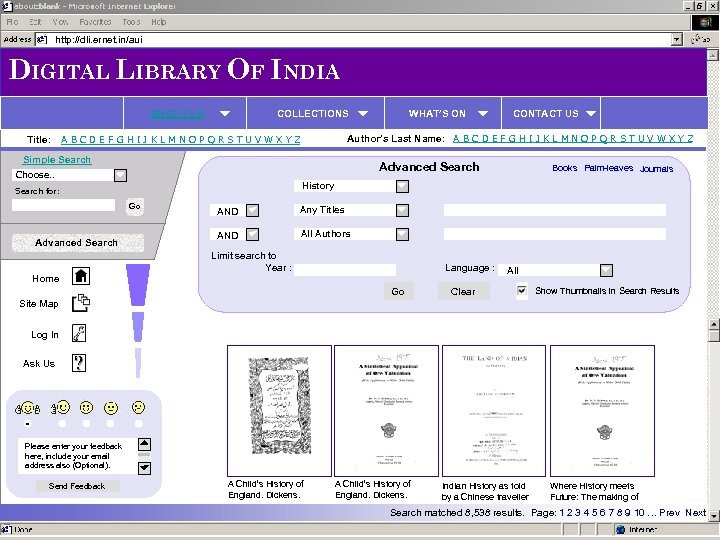The image size is (720, 540).
Task: Click the page scrollbar thumb
Action: click(714, 336)
